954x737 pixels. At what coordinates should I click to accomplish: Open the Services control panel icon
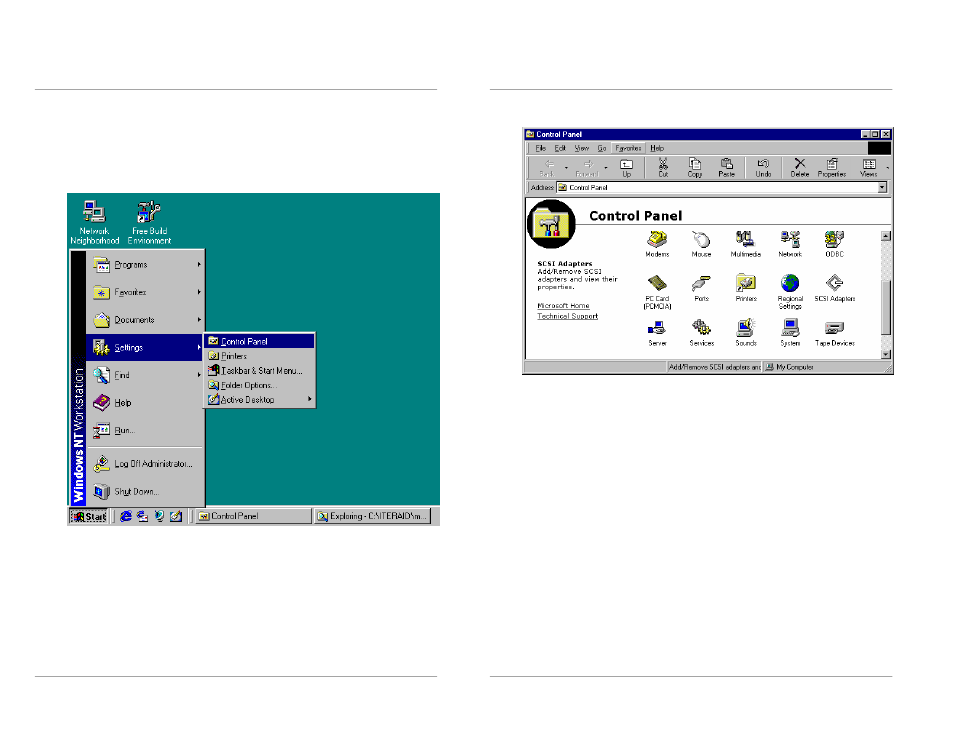[701, 333]
